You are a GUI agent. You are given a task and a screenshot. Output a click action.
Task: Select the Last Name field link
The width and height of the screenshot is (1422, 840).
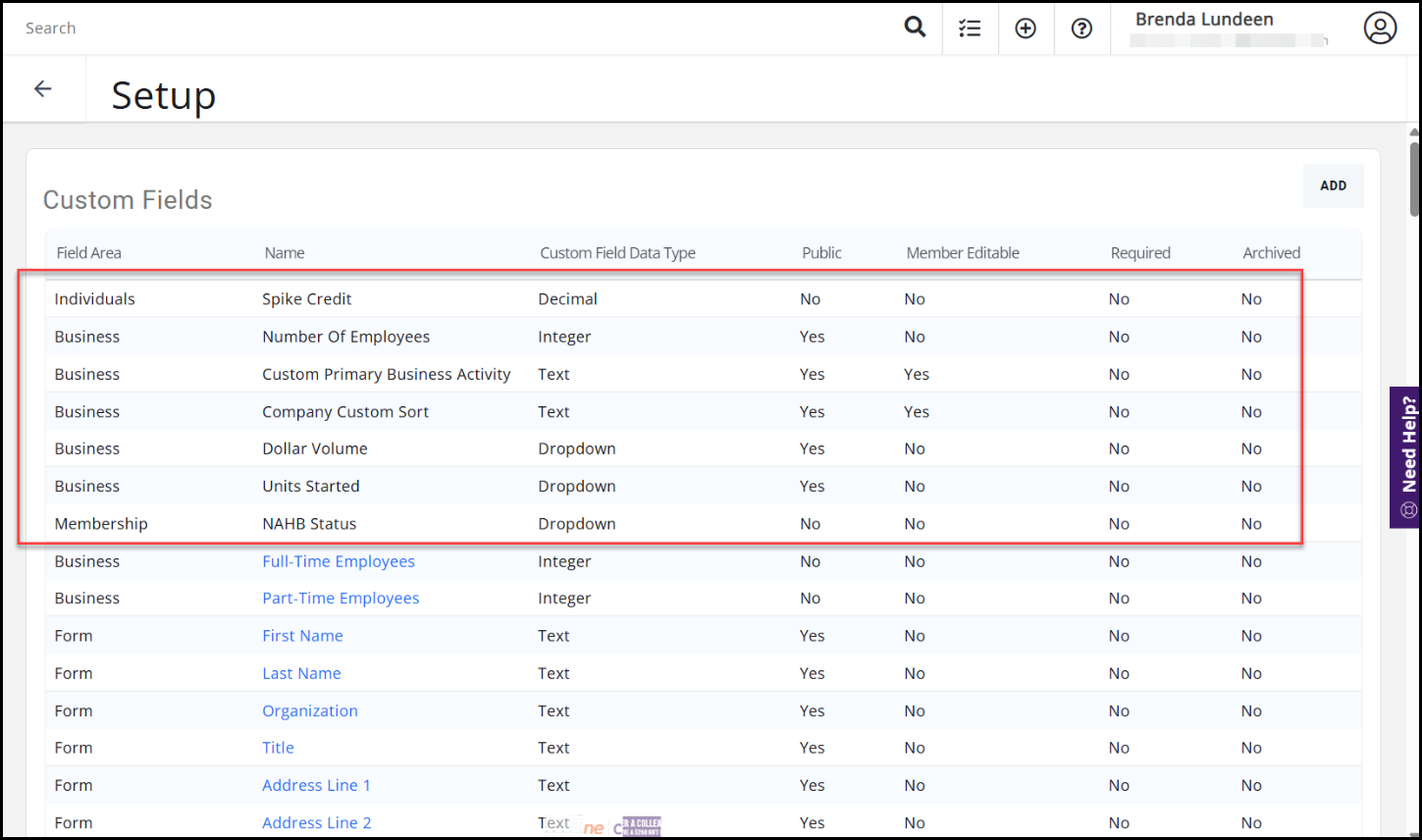click(x=301, y=673)
